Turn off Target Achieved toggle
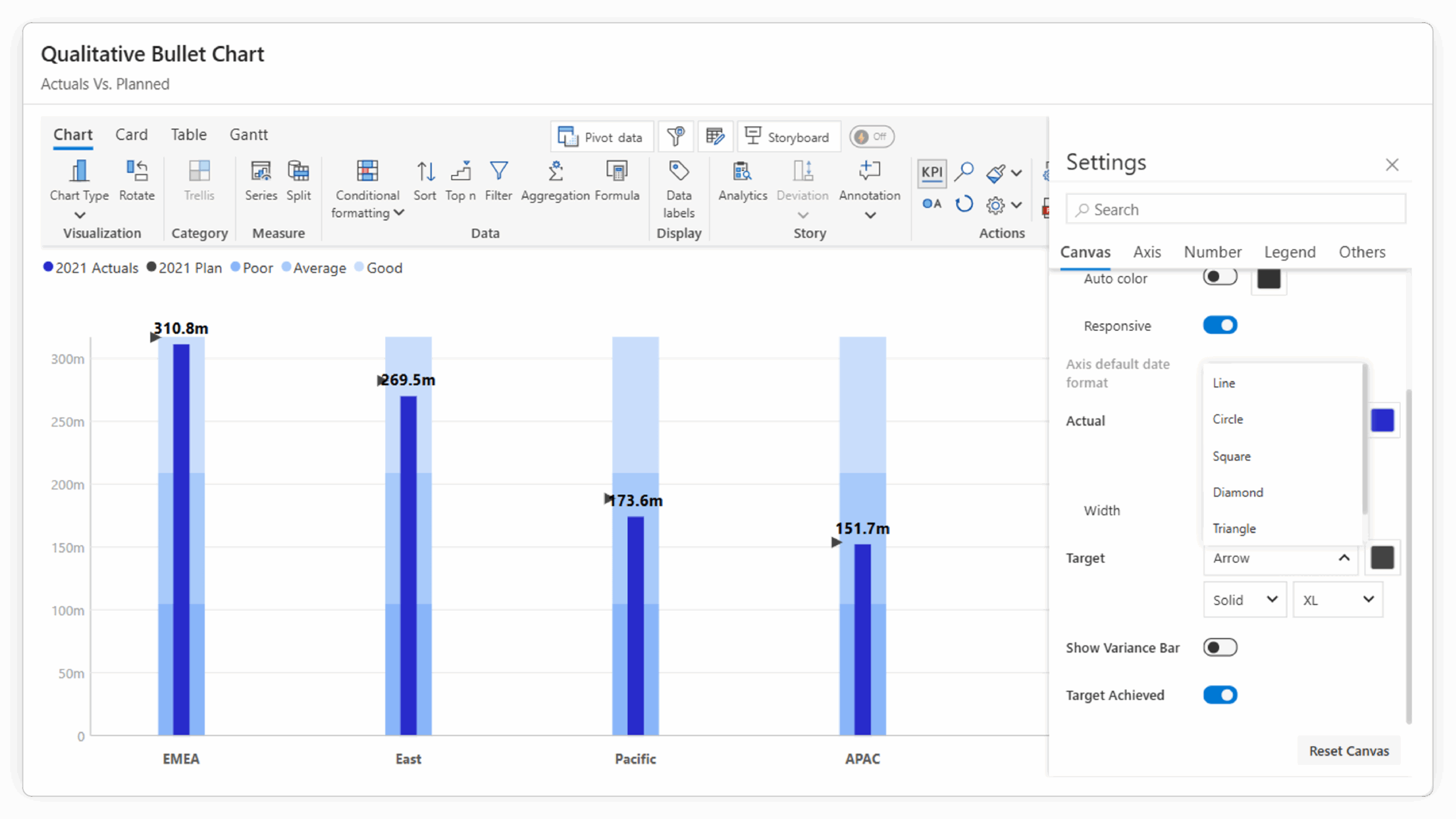 tap(1220, 695)
